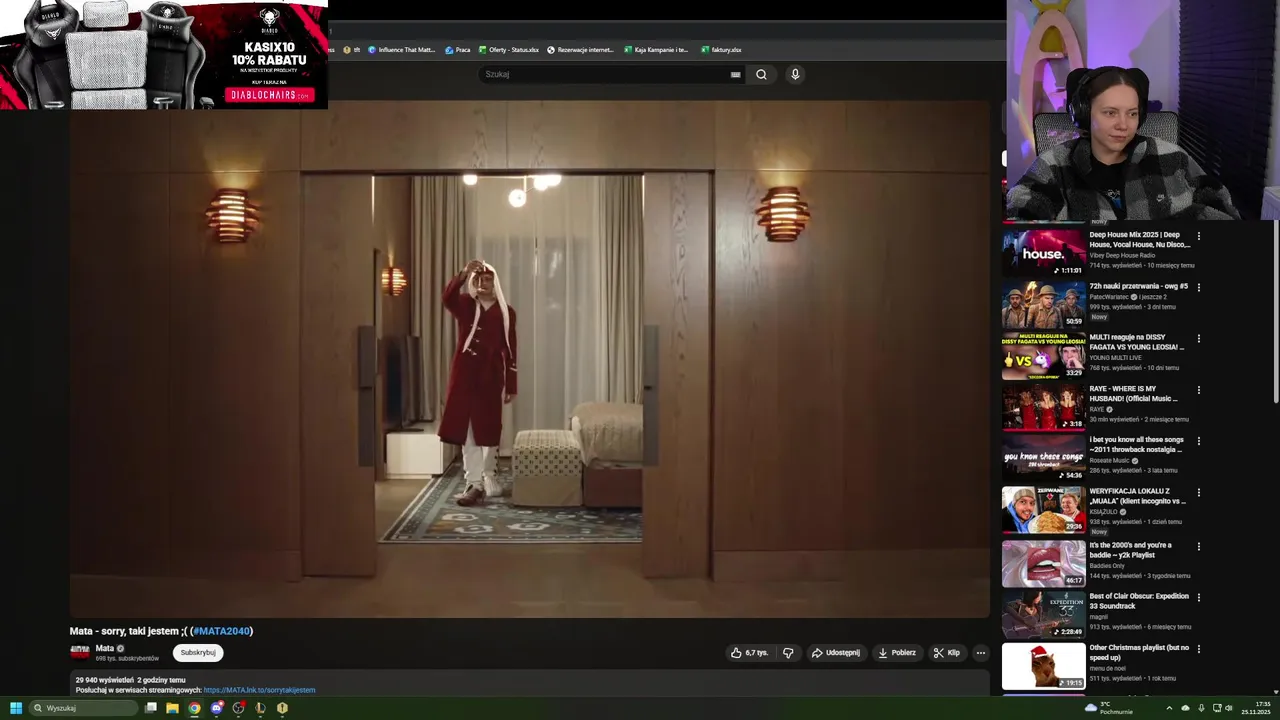This screenshot has width=1280, height=720.
Task: Open options menu for MULTI reaguje video
Action: [x=1199, y=339]
